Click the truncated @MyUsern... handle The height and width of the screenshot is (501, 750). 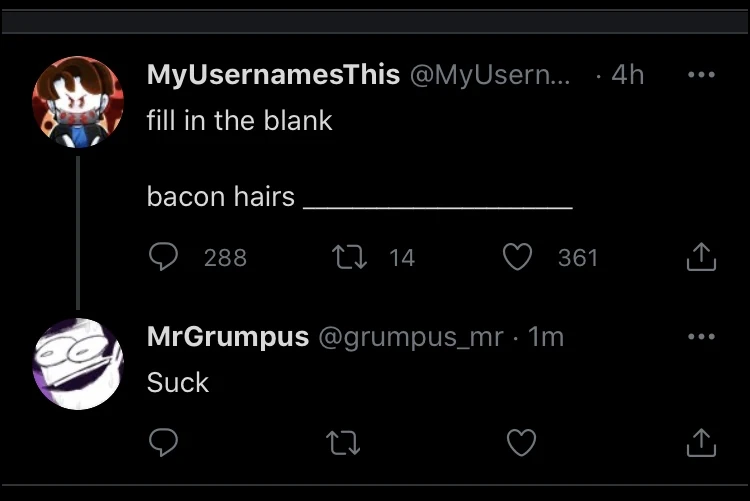pyautogui.click(x=490, y=75)
